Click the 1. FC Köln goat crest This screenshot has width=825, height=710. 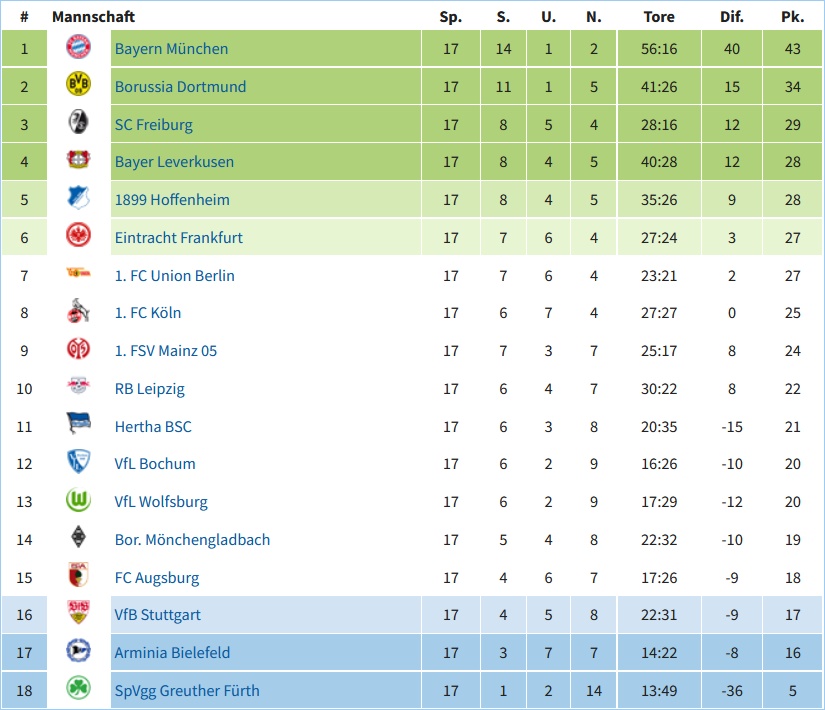[78, 311]
